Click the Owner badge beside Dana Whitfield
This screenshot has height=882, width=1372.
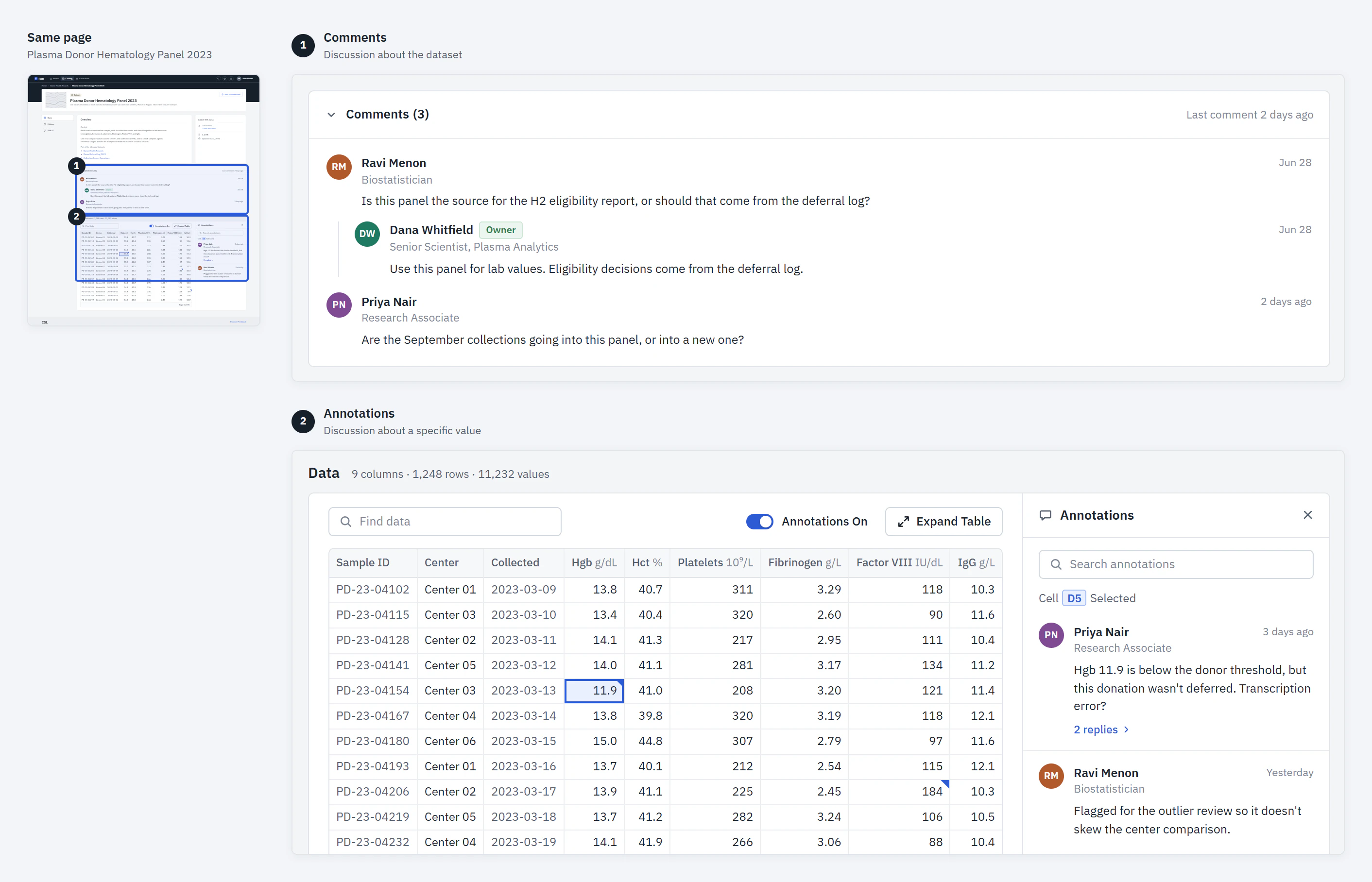[500, 230]
